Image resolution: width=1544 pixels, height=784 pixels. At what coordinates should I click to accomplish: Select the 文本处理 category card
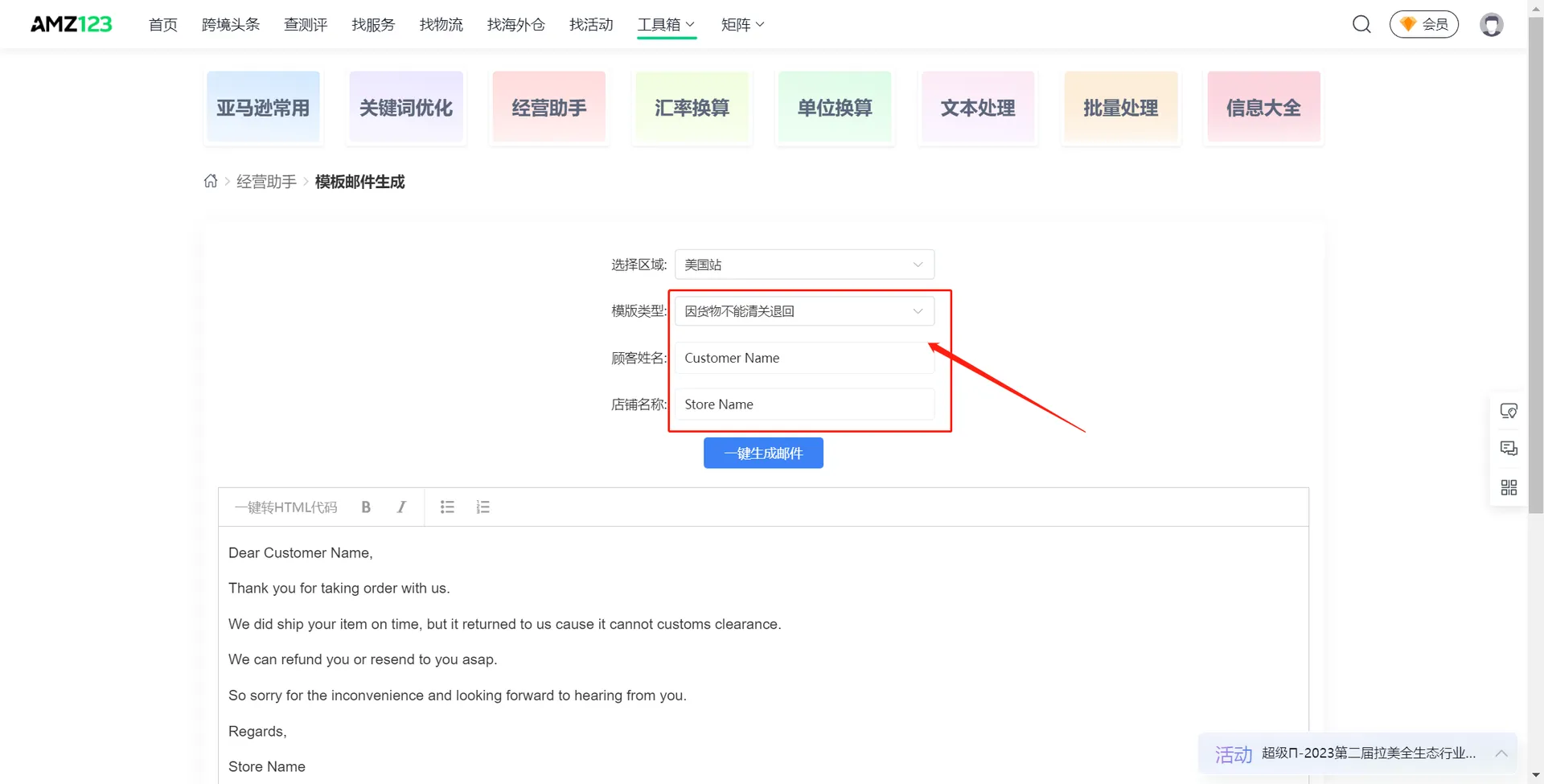point(978,107)
